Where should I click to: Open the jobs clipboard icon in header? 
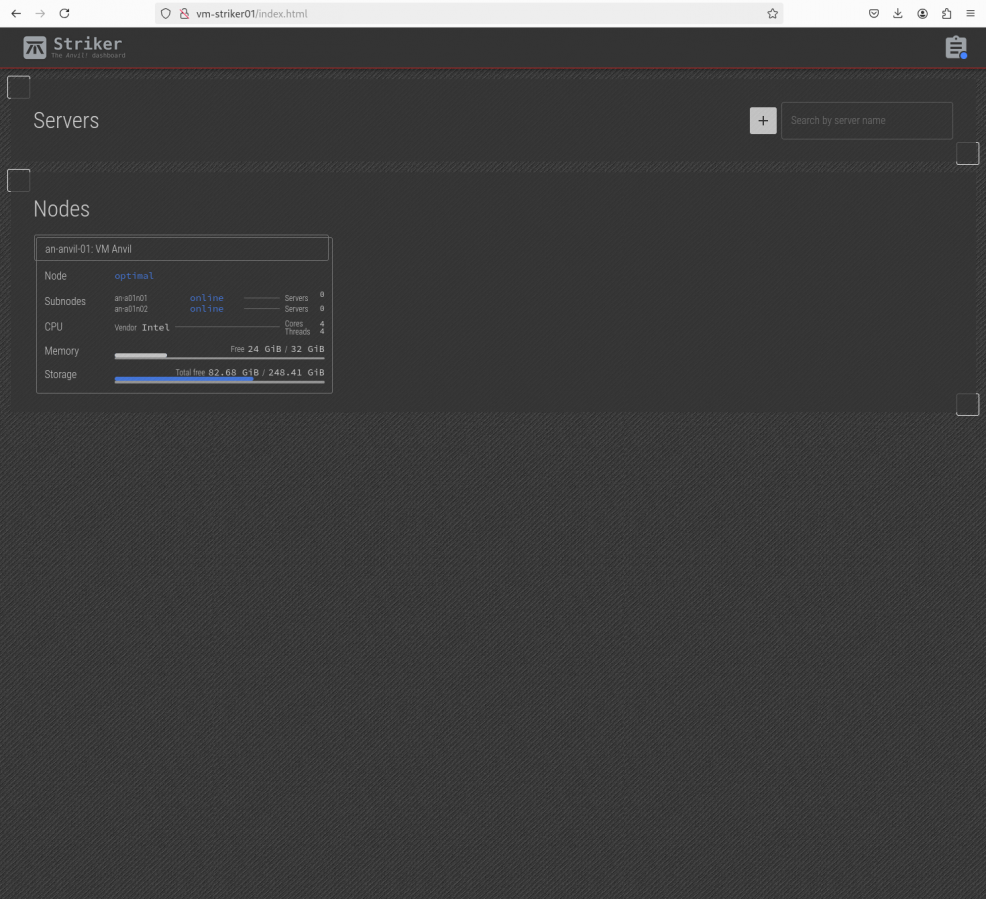point(955,47)
